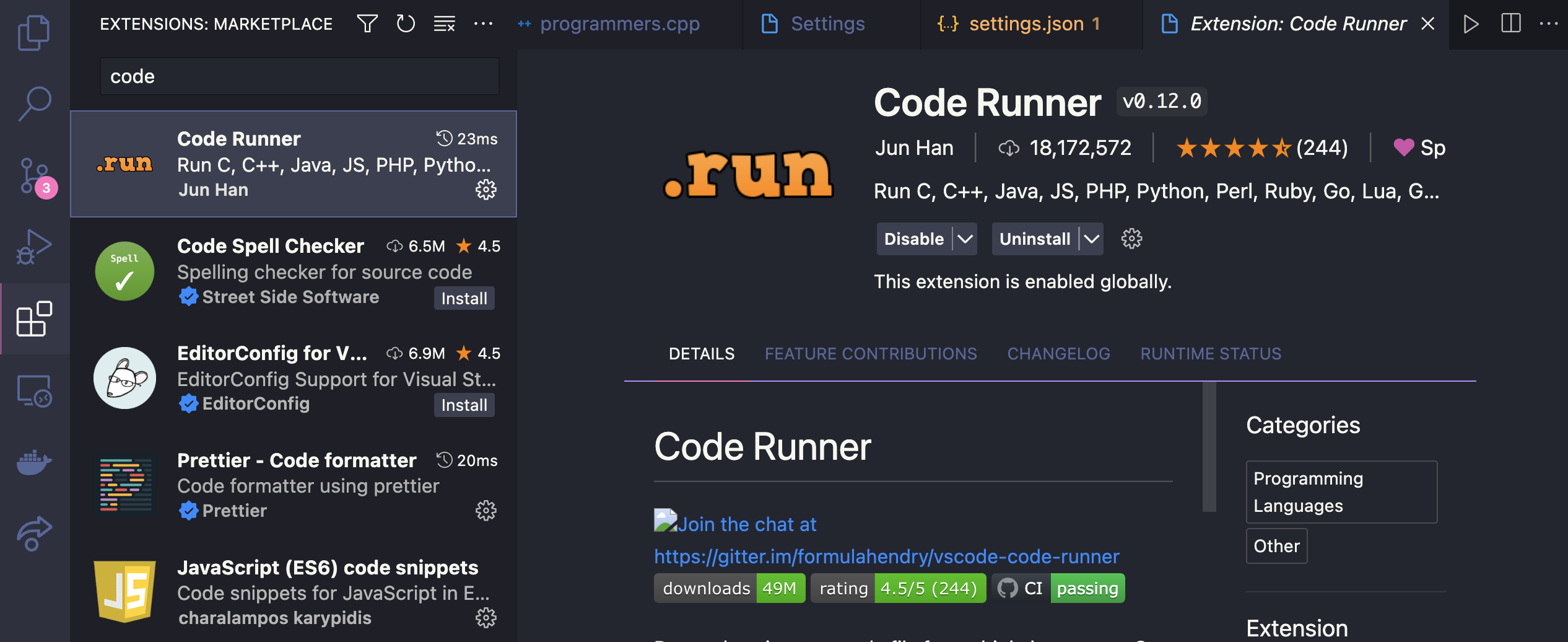Open the Live Share view icon

point(34,533)
